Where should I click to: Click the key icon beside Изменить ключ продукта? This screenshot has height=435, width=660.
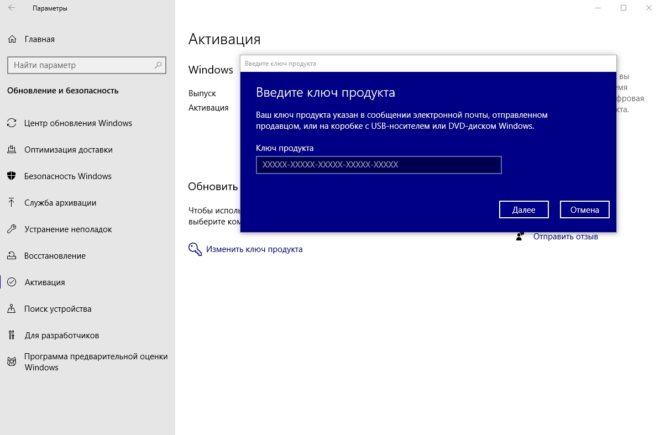click(195, 249)
